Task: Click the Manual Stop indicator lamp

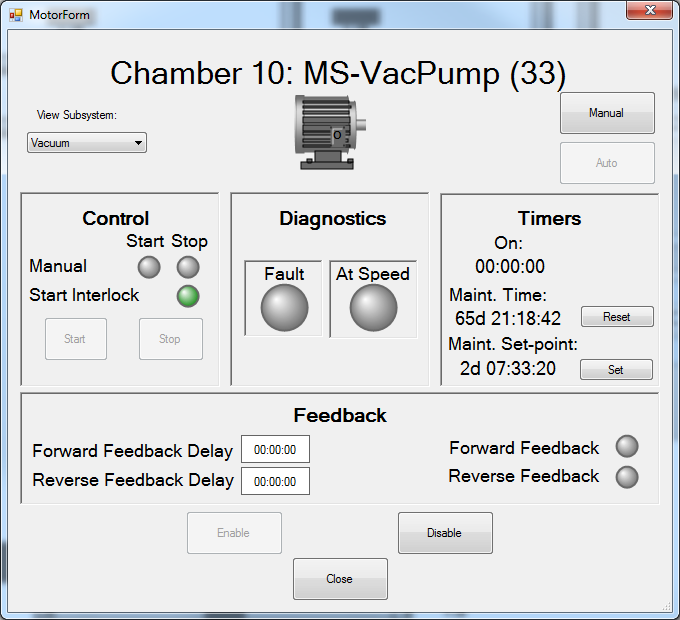Action: click(x=188, y=267)
